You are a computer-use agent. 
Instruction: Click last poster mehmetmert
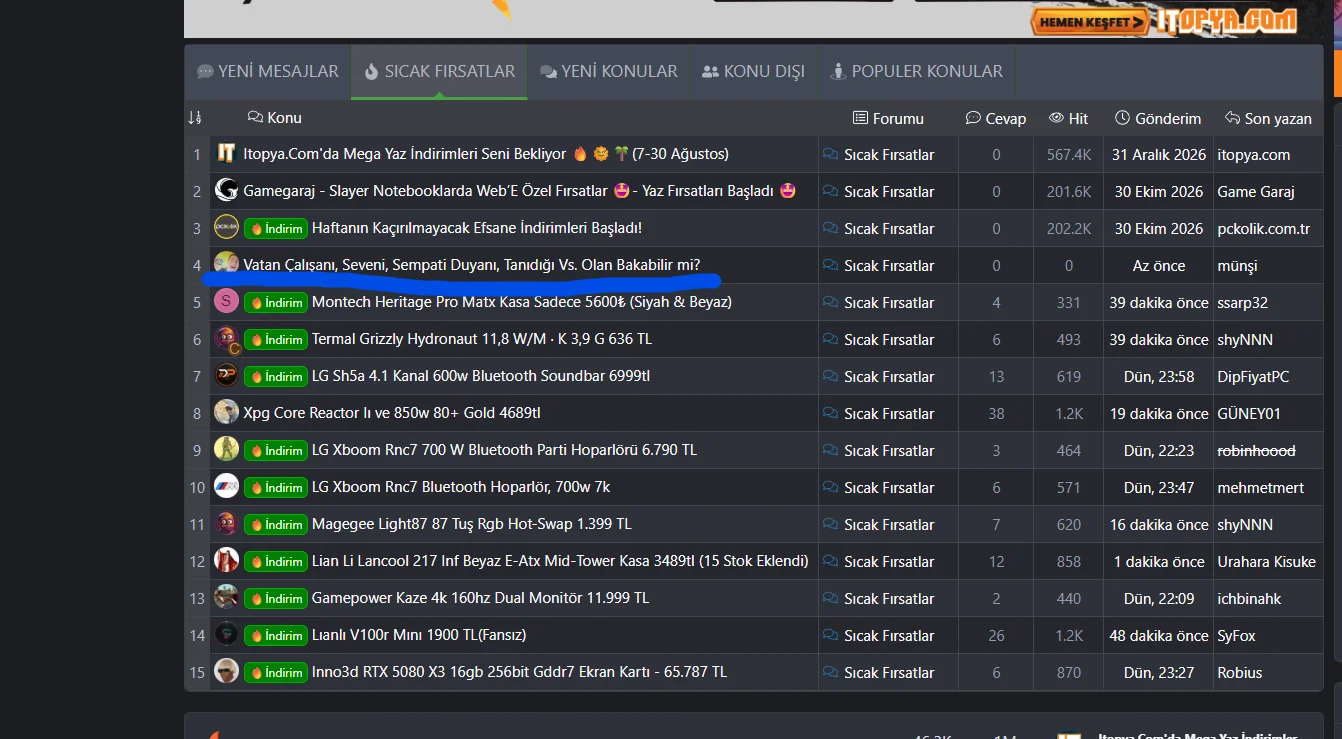click(1261, 488)
